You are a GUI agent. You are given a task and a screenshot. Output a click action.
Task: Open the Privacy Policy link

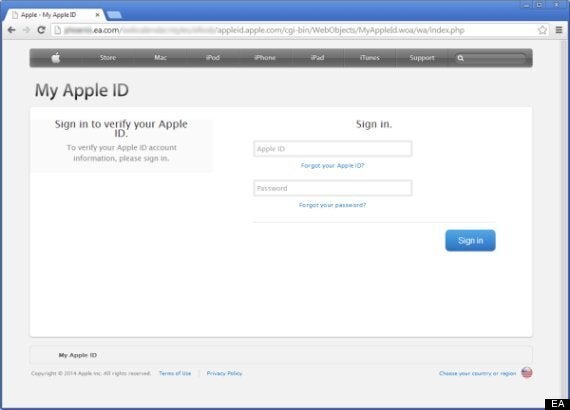tap(224, 373)
